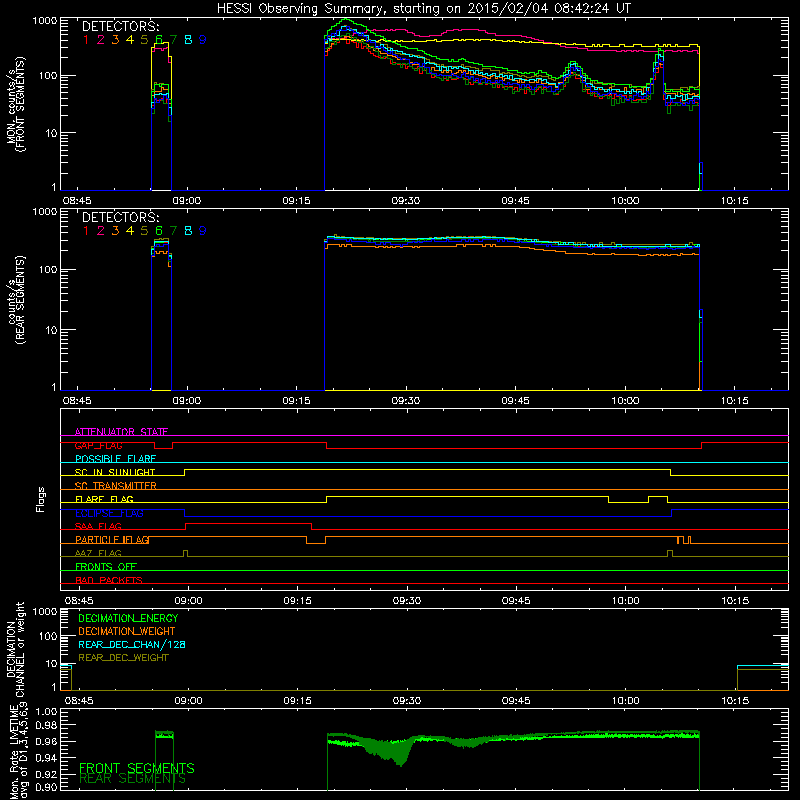Select cyan detector 8 in rear segments legend
800x800 pixels.
click(188, 231)
